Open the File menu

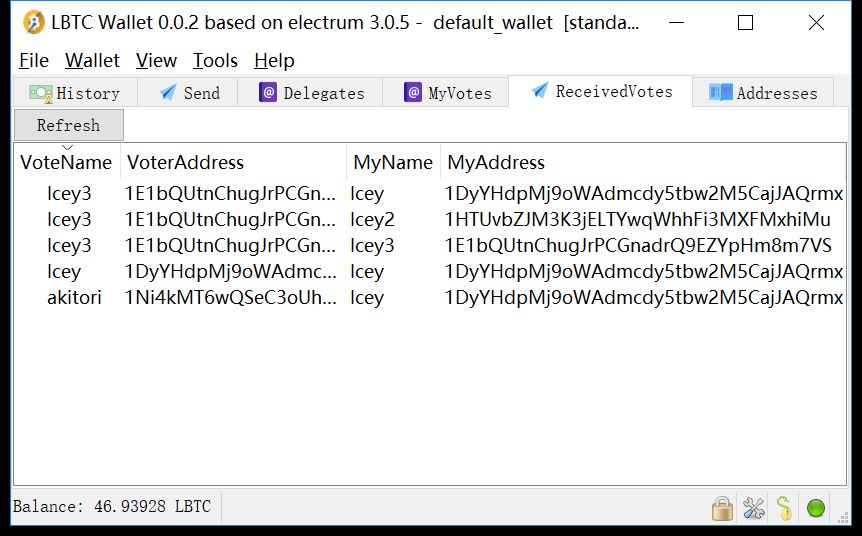point(34,61)
